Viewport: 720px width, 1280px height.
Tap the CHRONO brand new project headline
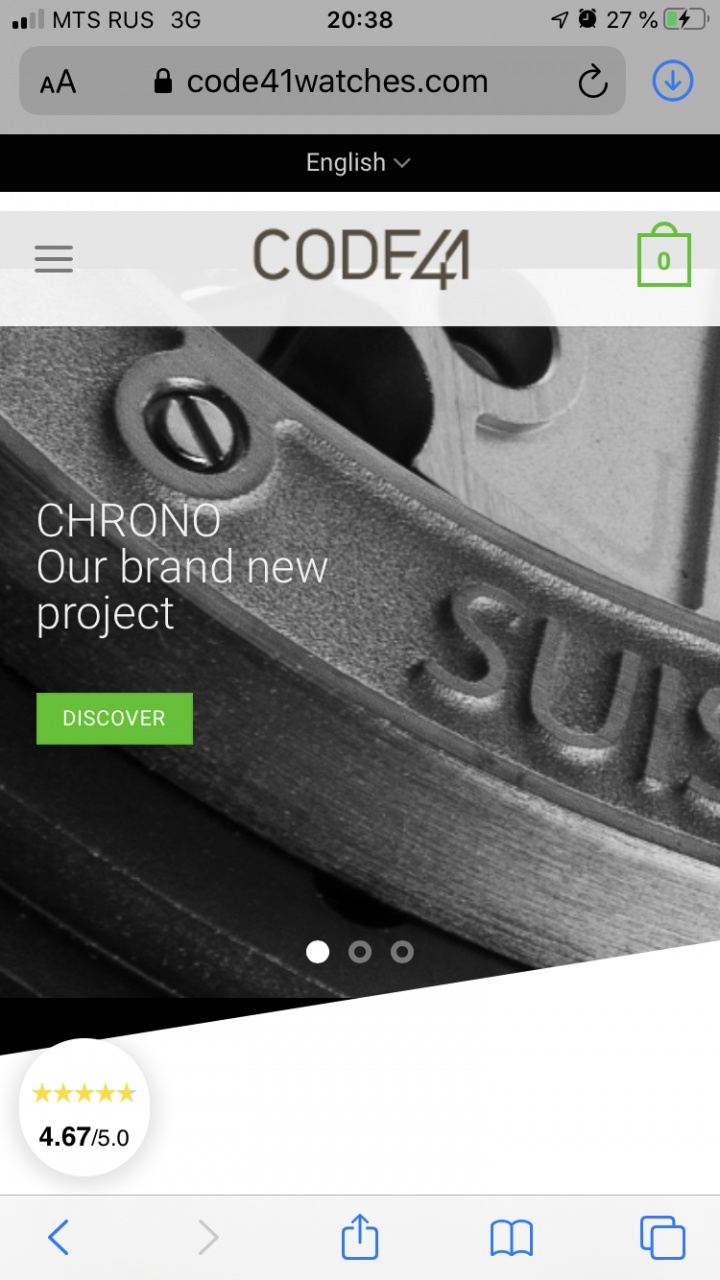[x=182, y=567]
